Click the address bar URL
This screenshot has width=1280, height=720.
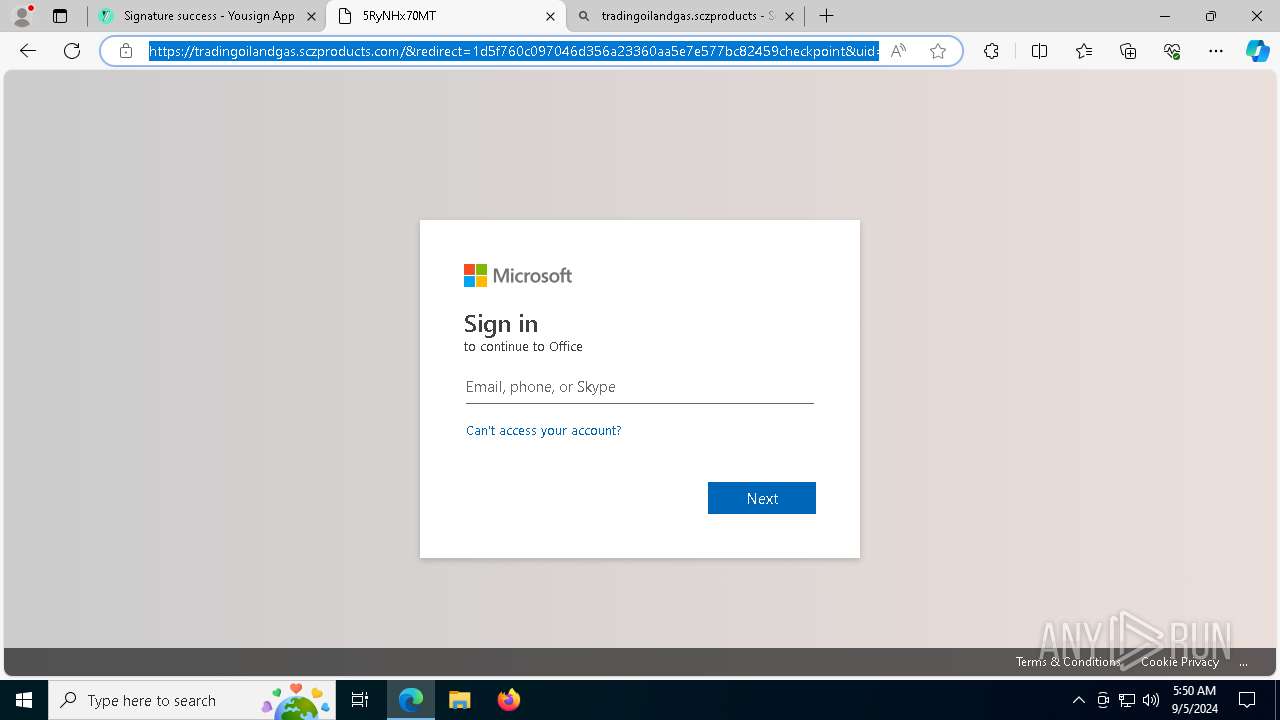tap(514, 51)
